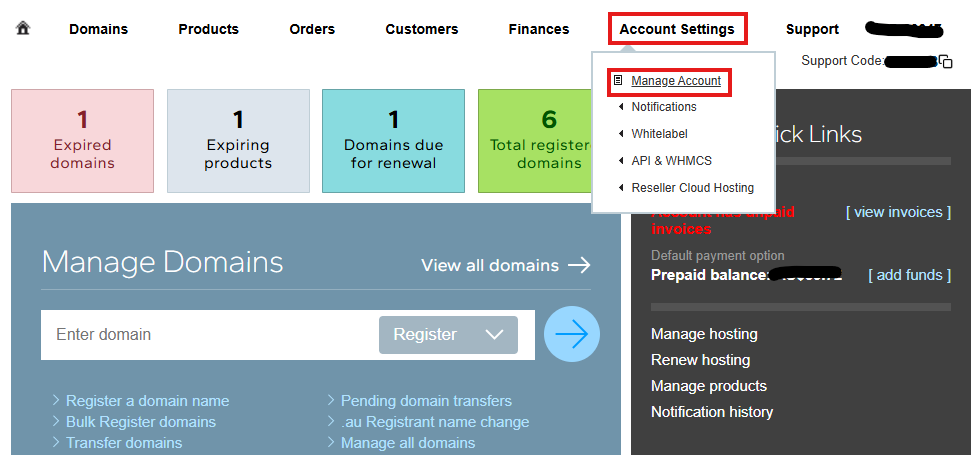Open the Register action dropdown
Viewport: 978px width, 455px height.
coord(448,335)
